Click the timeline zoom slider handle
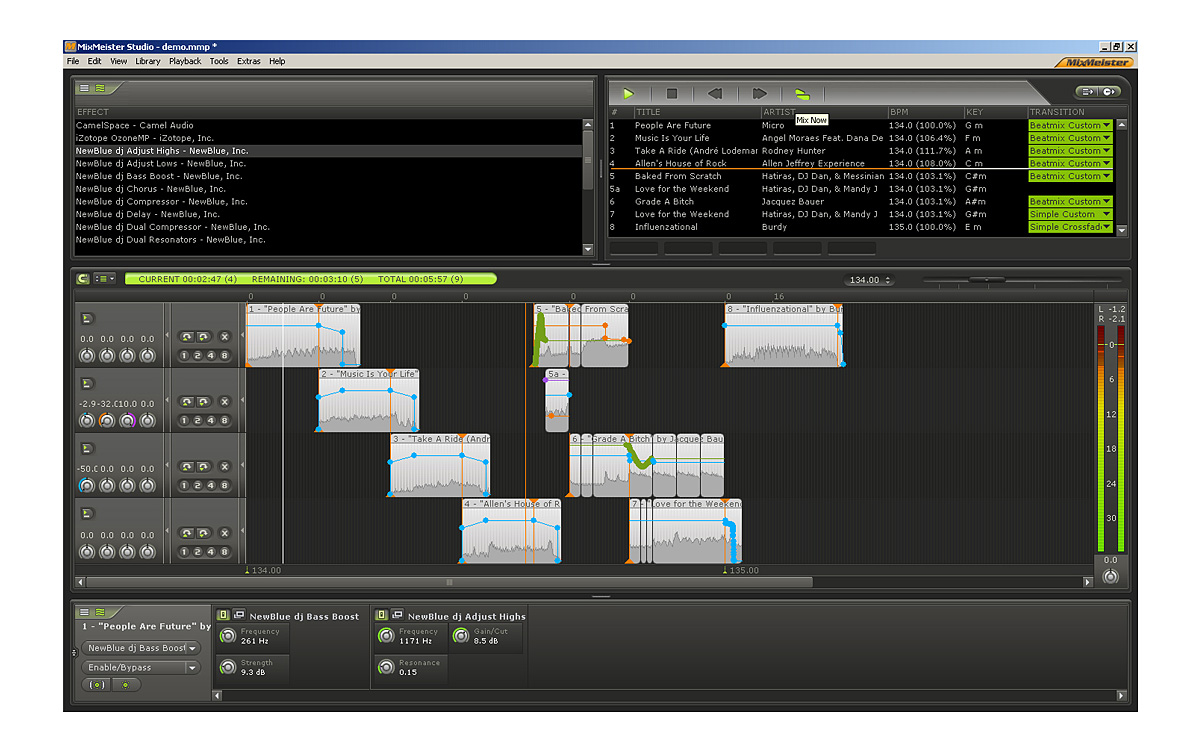 click(x=987, y=280)
